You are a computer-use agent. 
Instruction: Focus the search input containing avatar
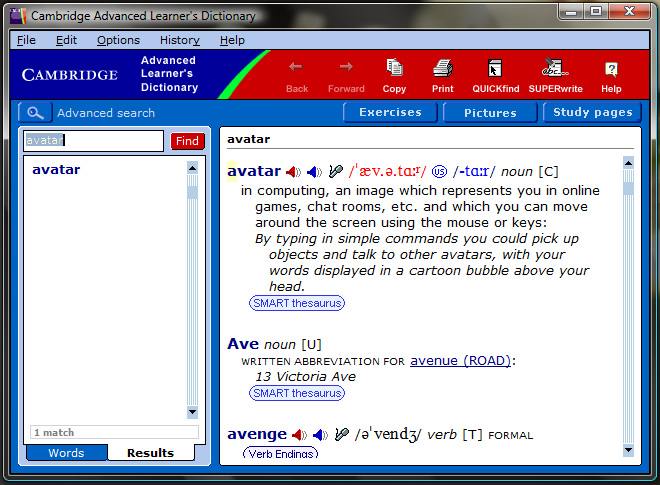pyautogui.click(x=93, y=141)
